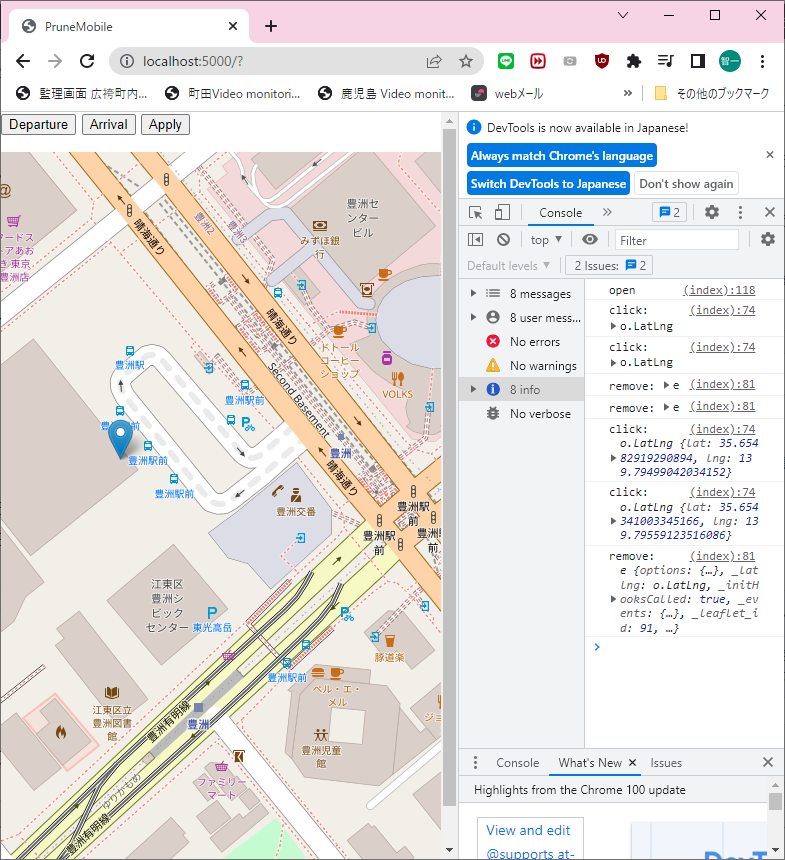Image resolution: width=785 pixels, height=860 pixels.
Task: Expand the 8 messages group
Action: click(473, 294)
